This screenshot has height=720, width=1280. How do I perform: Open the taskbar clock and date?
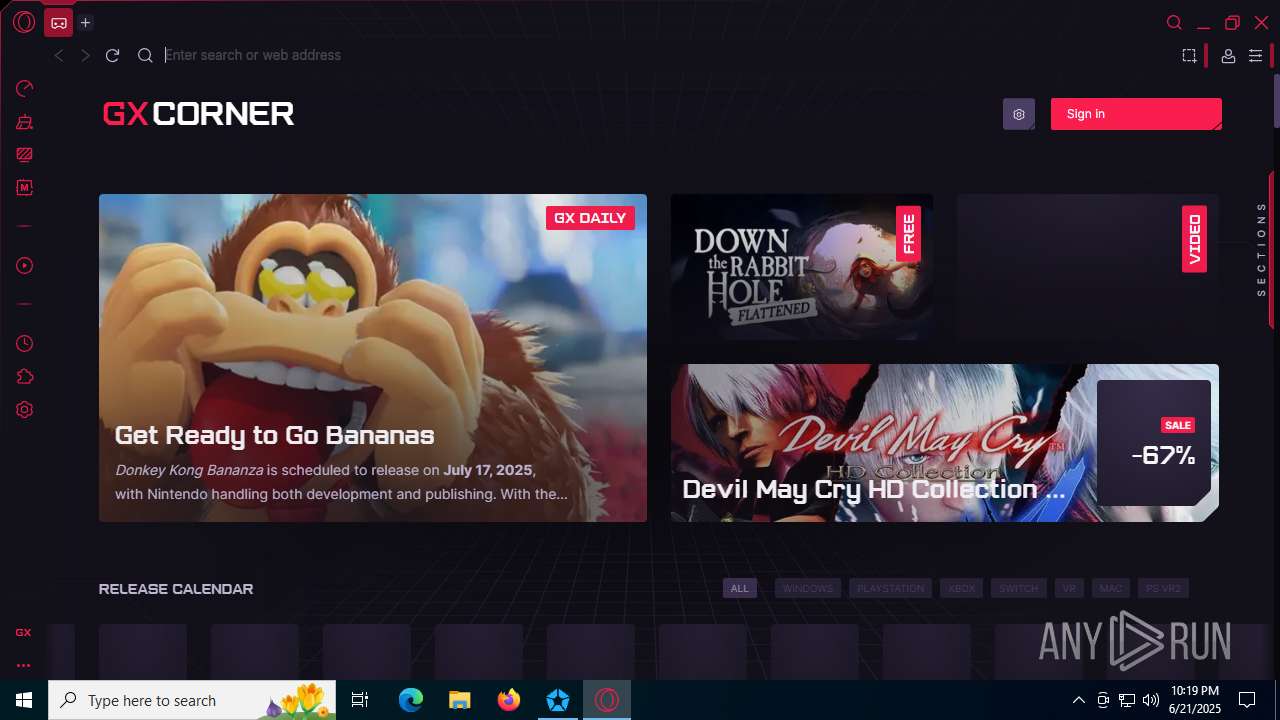(1194, 700)
